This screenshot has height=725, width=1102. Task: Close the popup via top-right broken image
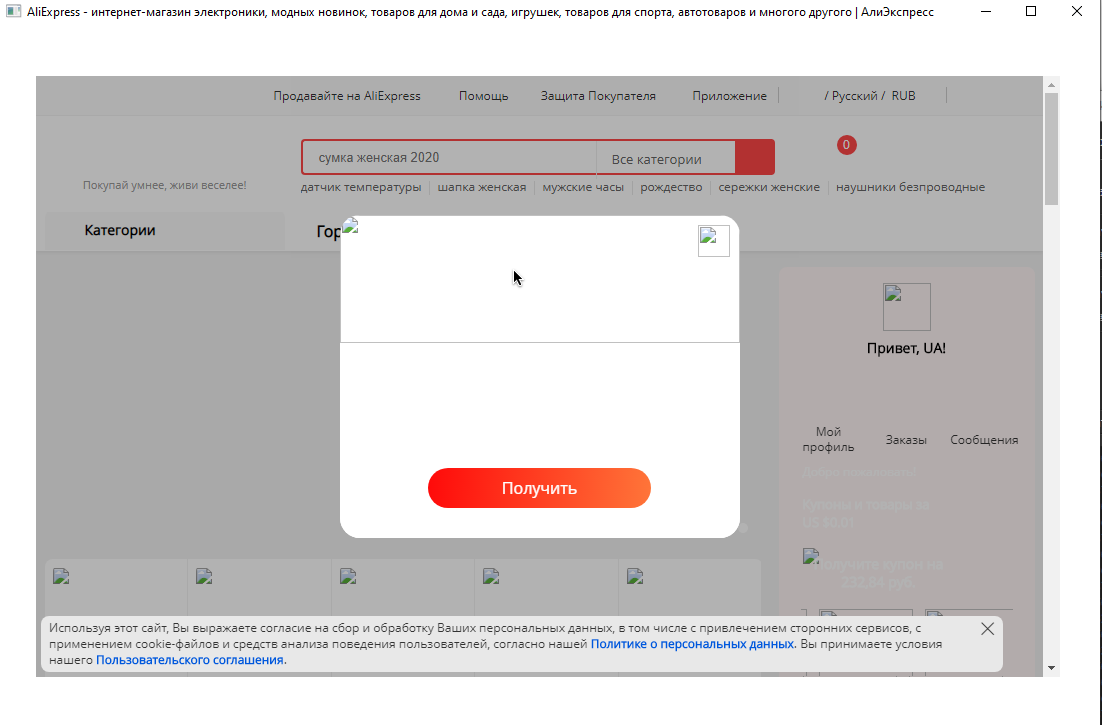(x=713, y=241)
